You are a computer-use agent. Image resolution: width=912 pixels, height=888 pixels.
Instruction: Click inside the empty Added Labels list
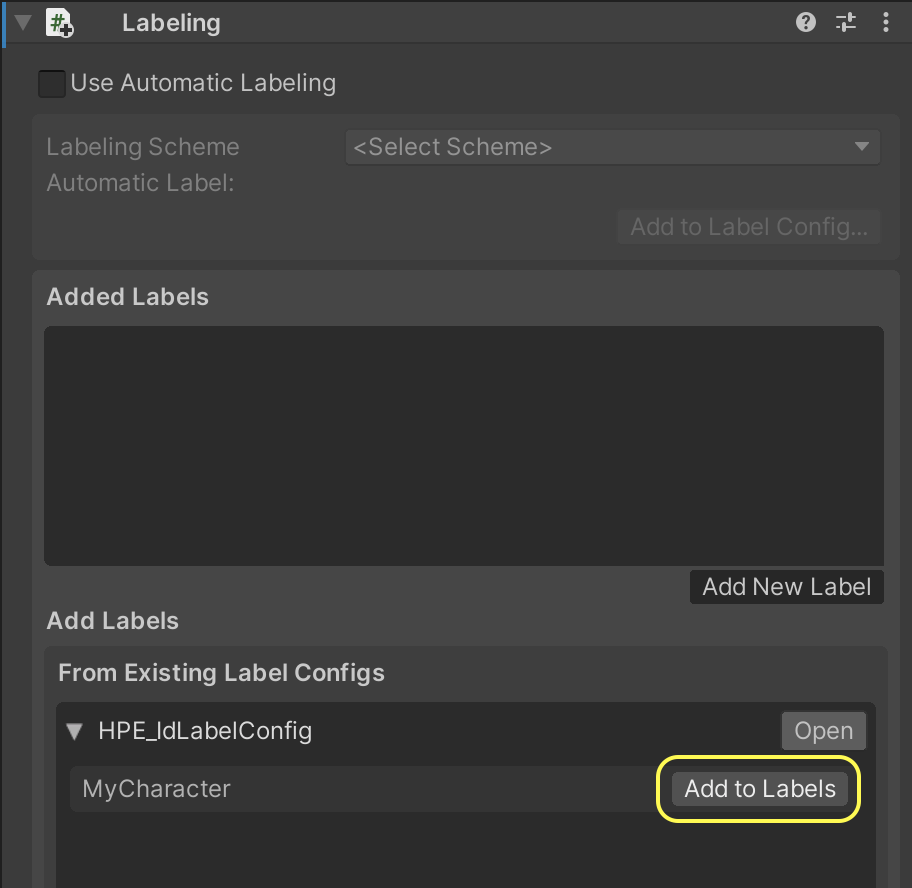pos(463,445)
